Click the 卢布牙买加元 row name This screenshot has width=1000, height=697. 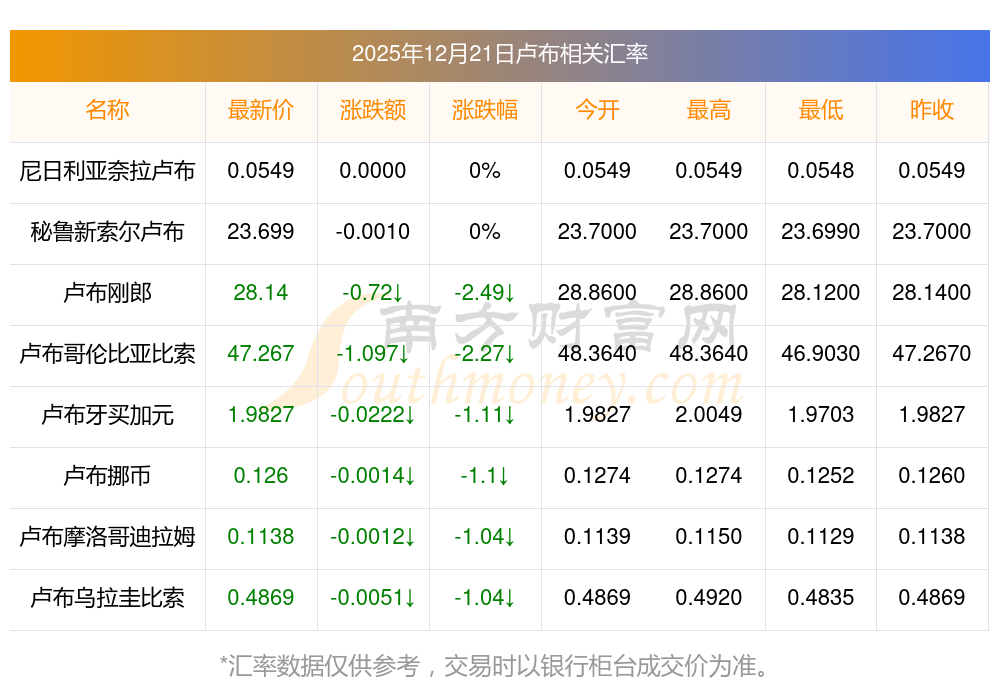click(107, 415)
